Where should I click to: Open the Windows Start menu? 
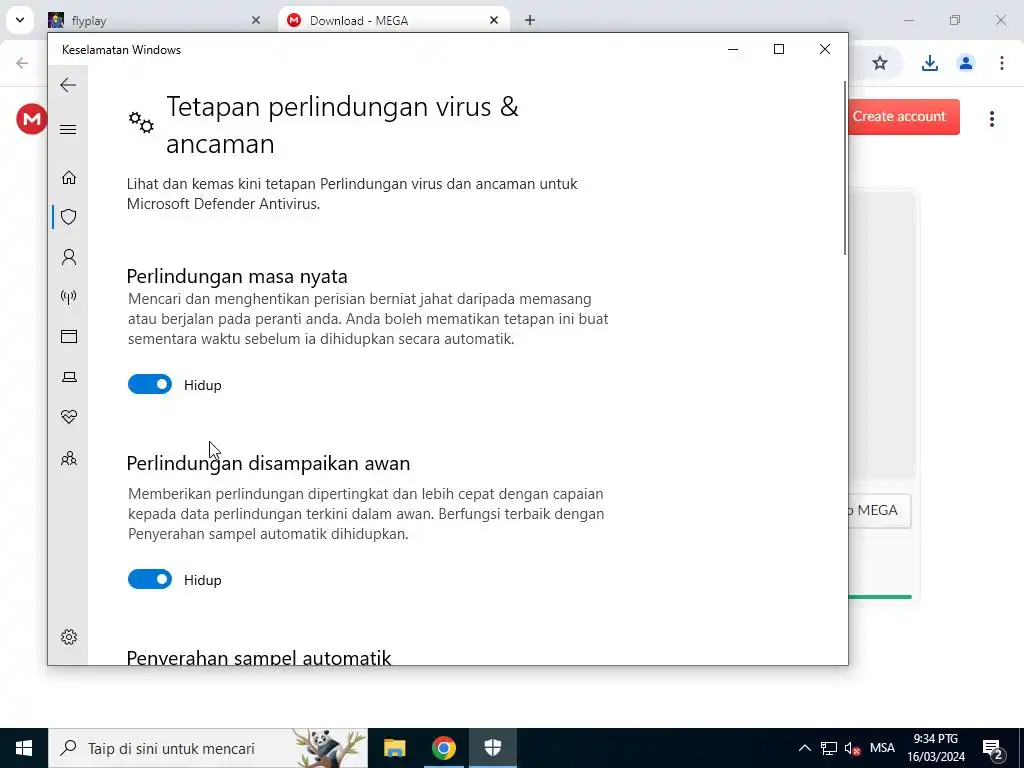[x=24, y=748]
